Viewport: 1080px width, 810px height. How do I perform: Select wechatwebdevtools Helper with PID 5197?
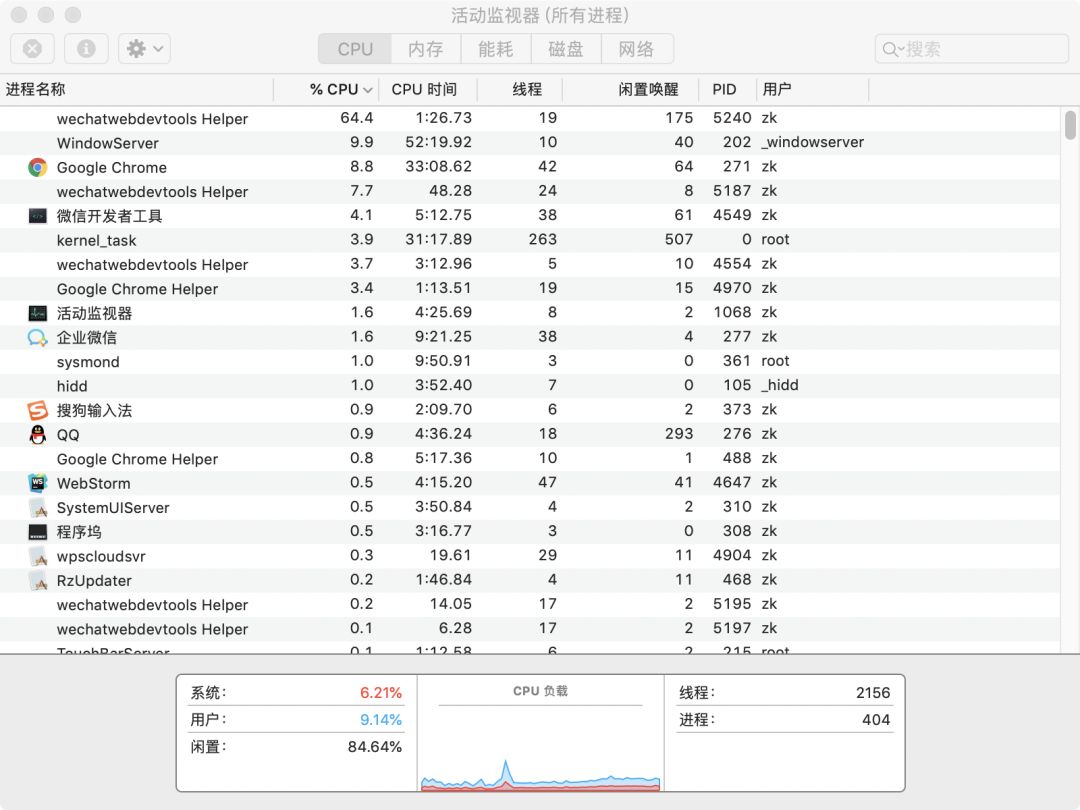point(530,629)
